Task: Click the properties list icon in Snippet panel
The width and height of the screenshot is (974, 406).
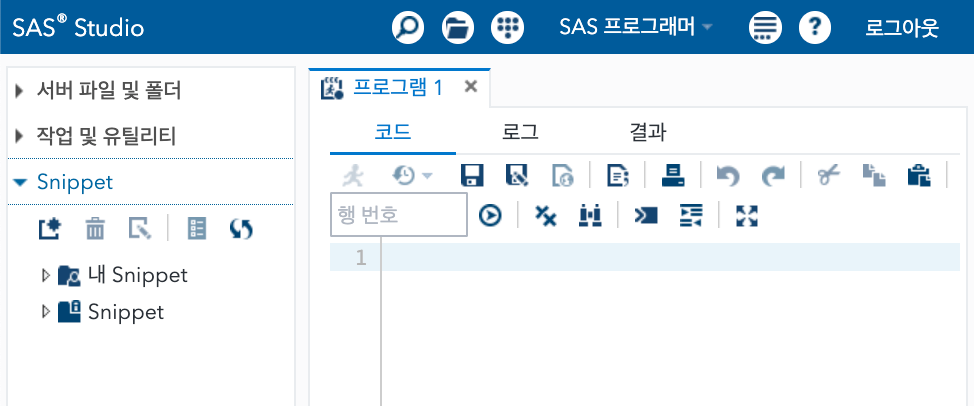Action: pyautogui.click(x=197, y=230)
